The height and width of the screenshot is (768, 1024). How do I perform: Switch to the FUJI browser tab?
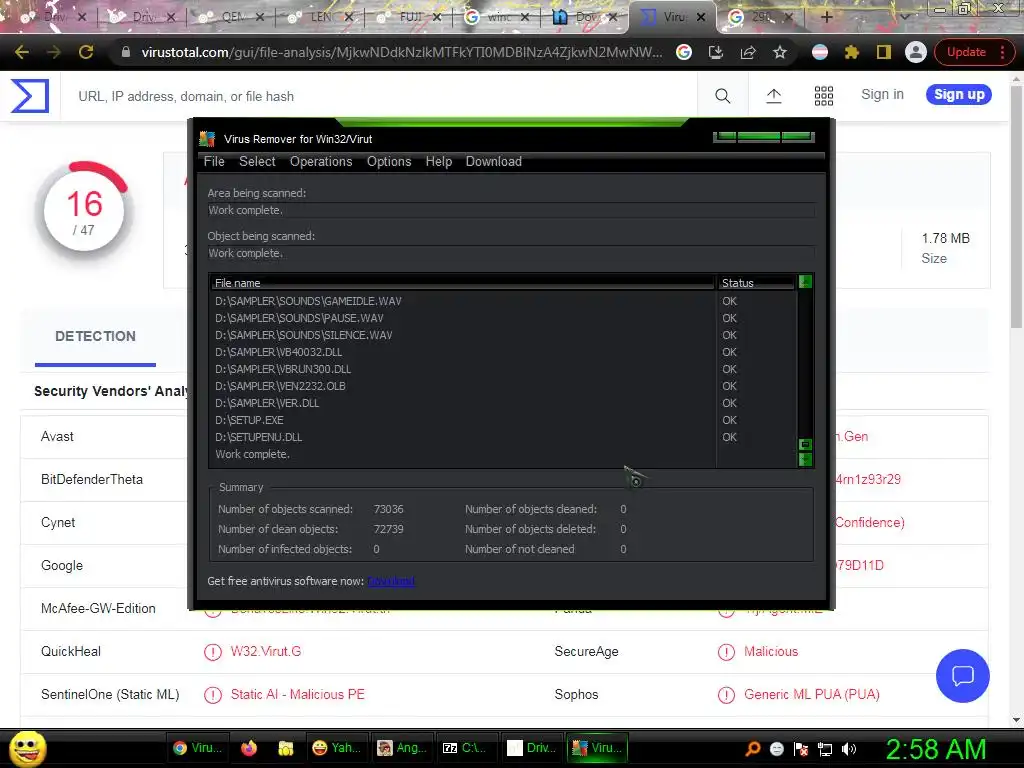click(x=409, y=17)
